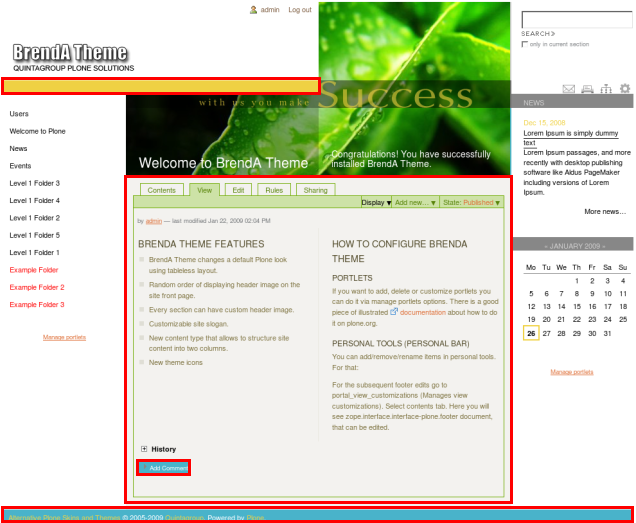Click 'Alternative Plone Skins and Themes' footer link
This screenshot has width=636, height=523.
pyautogui.click(x=64, y=517)
